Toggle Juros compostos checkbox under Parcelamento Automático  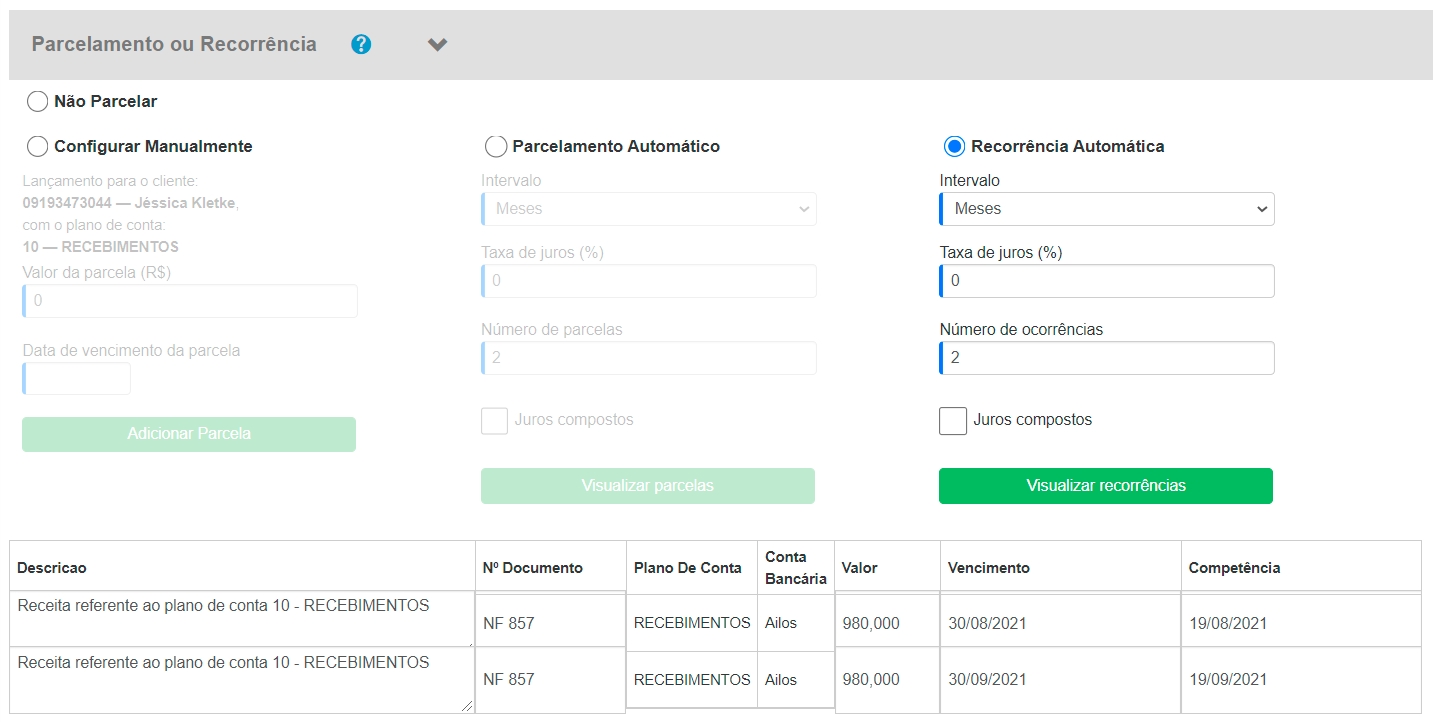coord(495,421)
